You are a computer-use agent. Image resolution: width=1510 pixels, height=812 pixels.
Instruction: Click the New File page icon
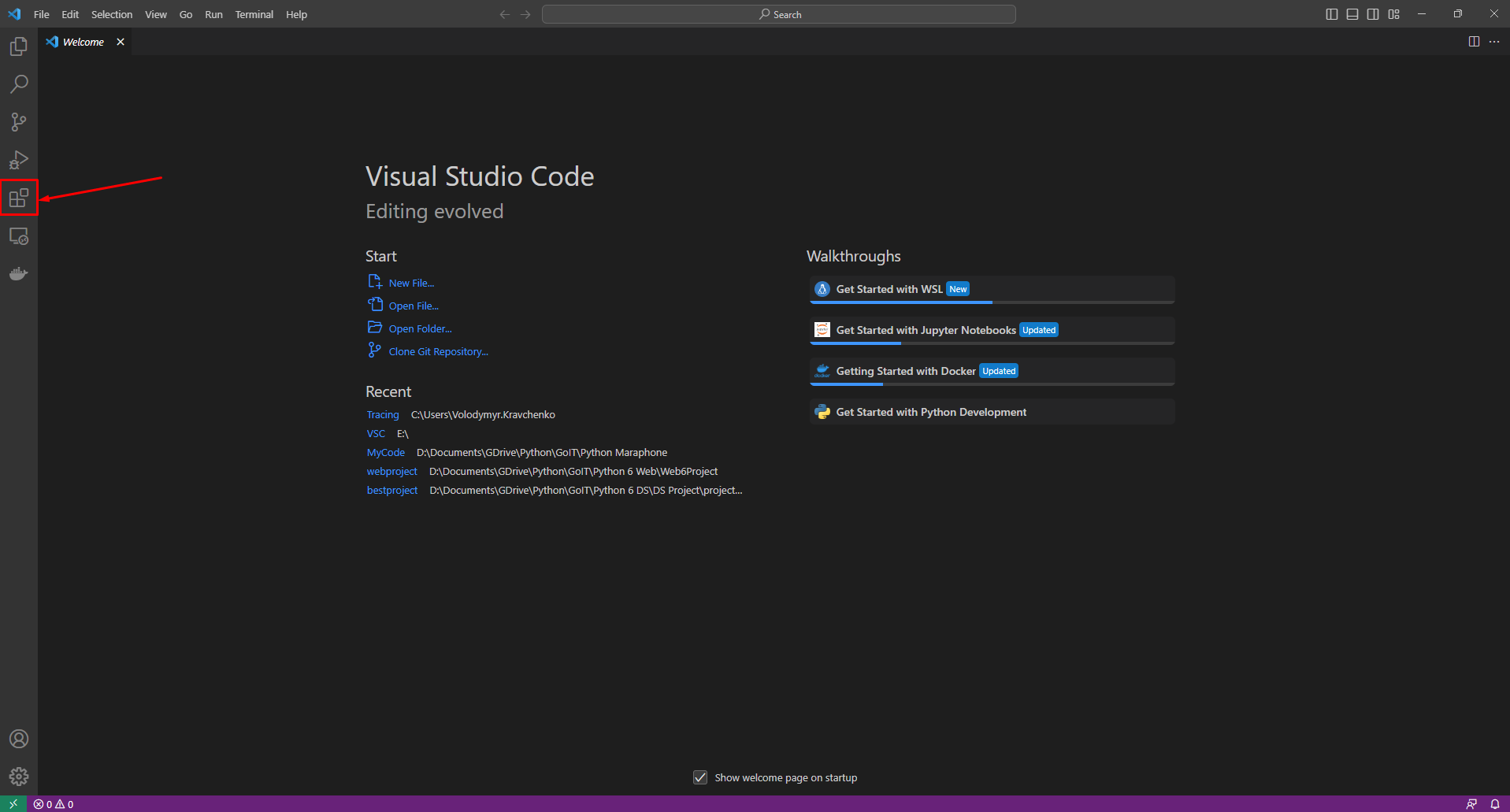pyautogui.click(x=375, y=282)
